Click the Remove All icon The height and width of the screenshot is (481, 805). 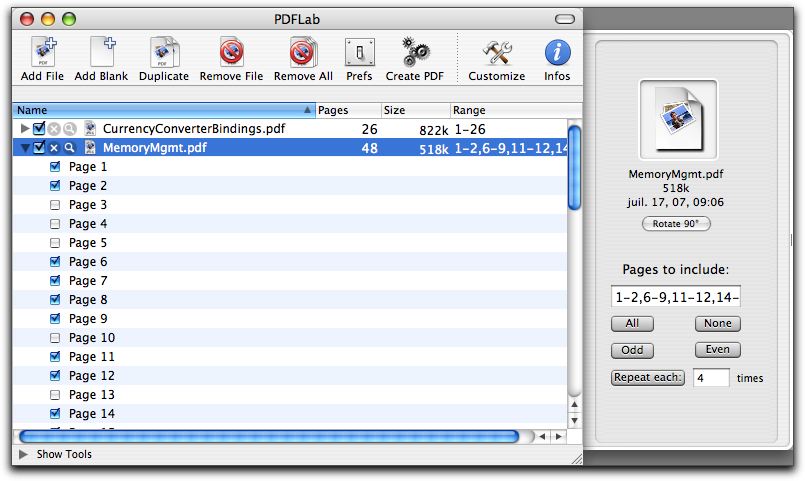tap(303, 53)
